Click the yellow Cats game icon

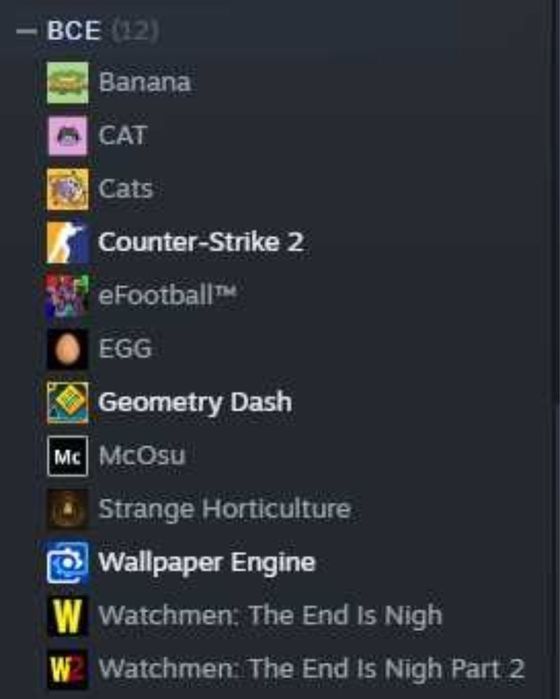(67, 189)
